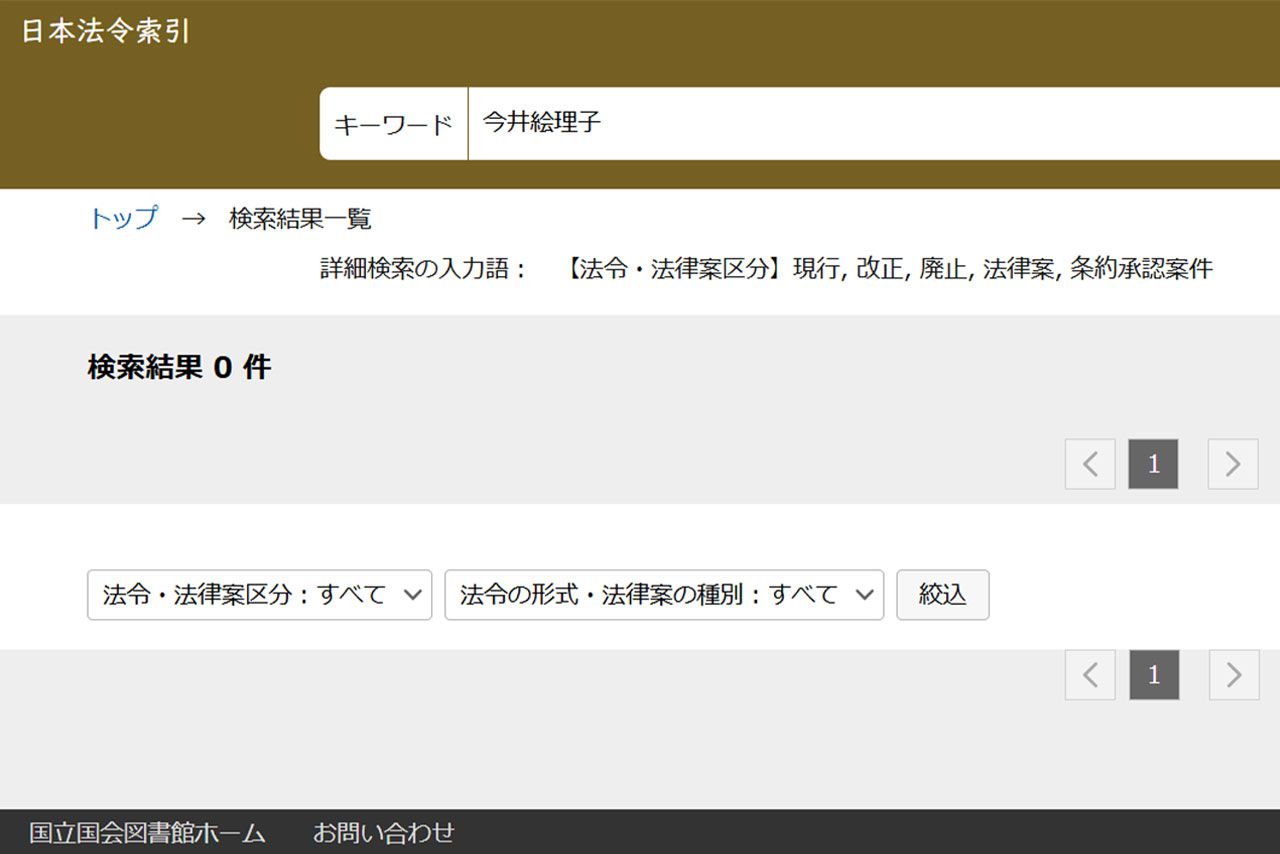The width and height of the screenshot is (1280, 854).
Task: Click the 検索結果一覧 breadcrumb entry
Action: tap(300, 219)
